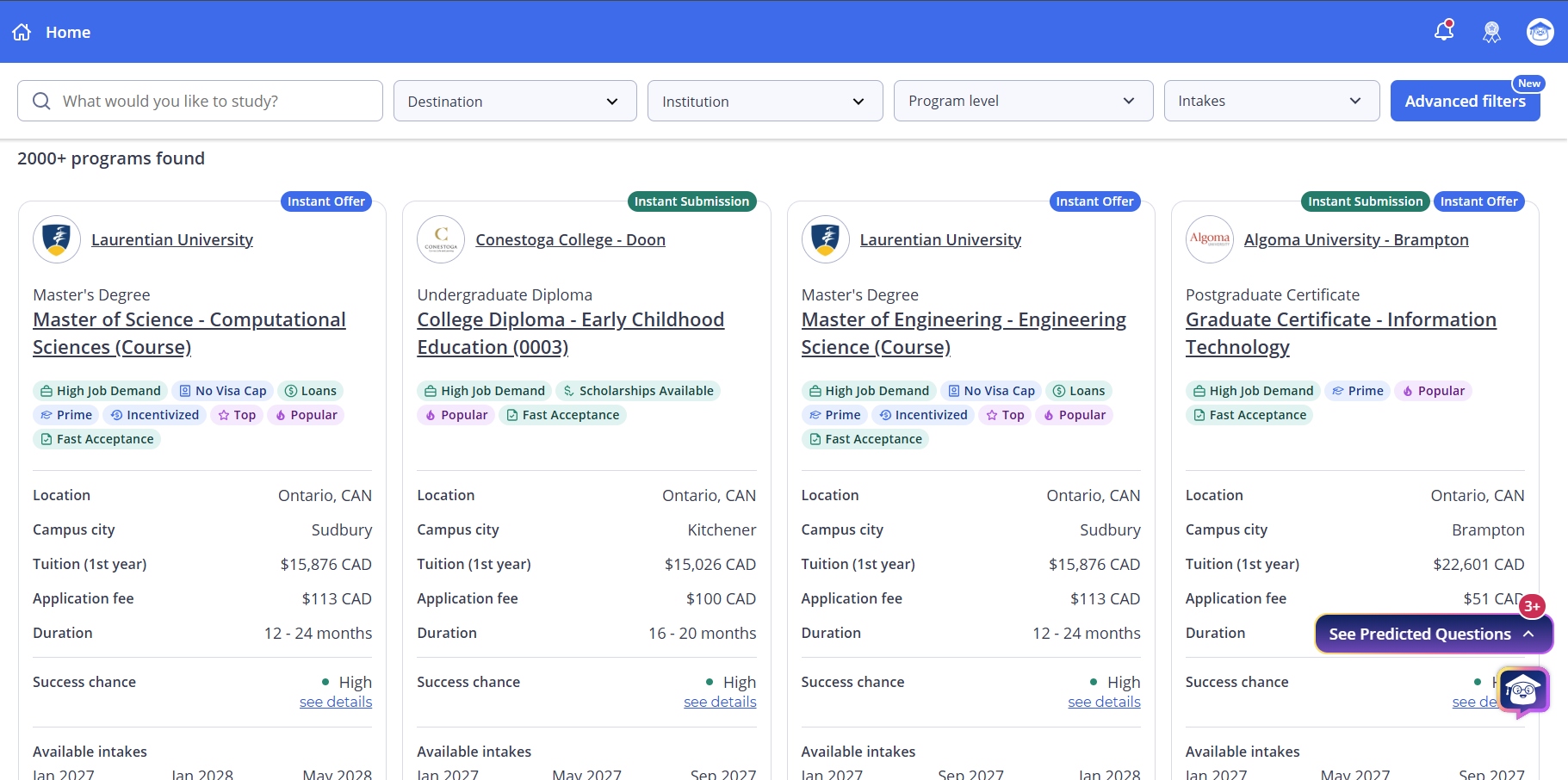Click 'Undergraduate Diploma' label on Conestoga card
Image resolution: width=1568 pixels, height=780 pixels.
coord(505,294)
